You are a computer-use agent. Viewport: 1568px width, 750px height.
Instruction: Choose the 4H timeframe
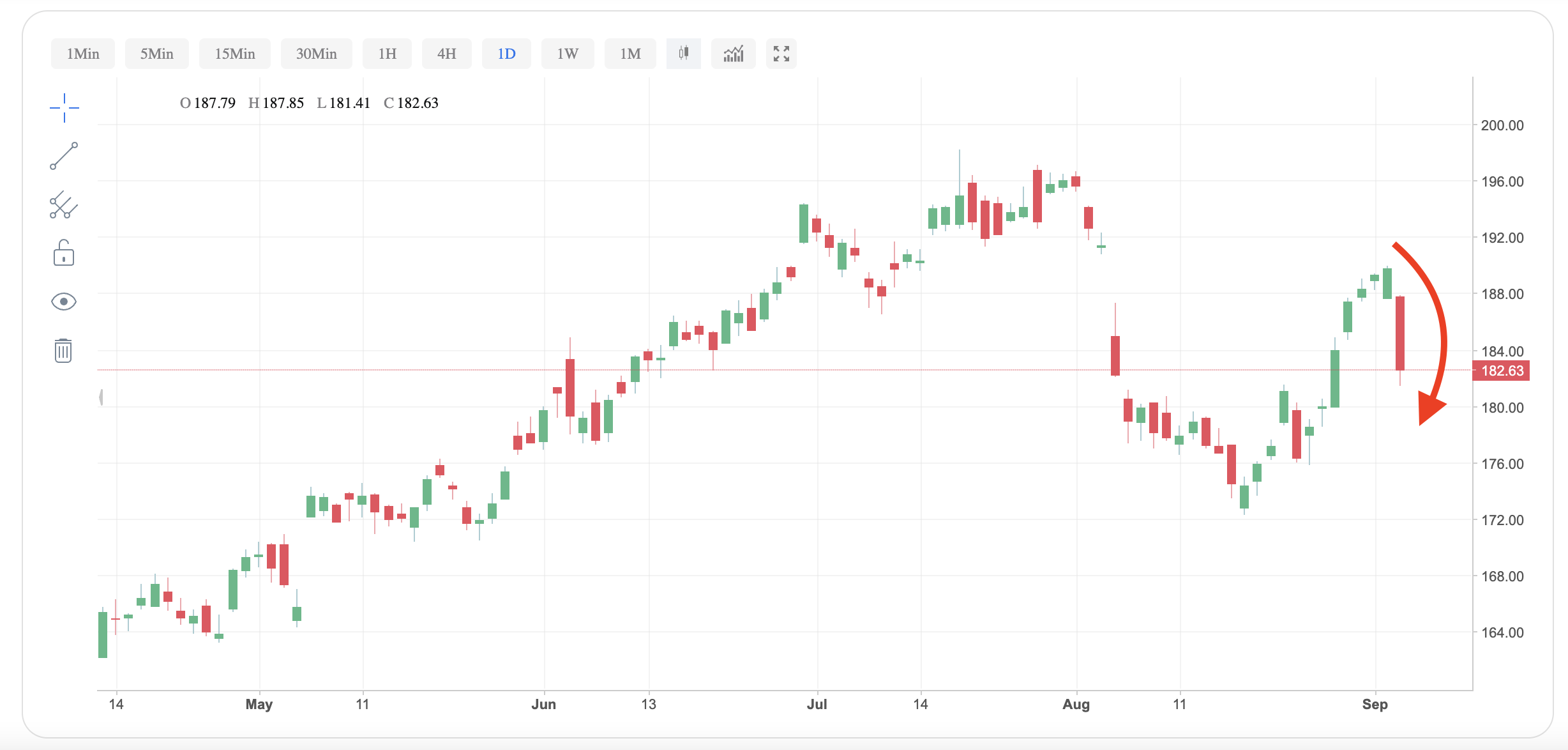(x=447, y=54)
